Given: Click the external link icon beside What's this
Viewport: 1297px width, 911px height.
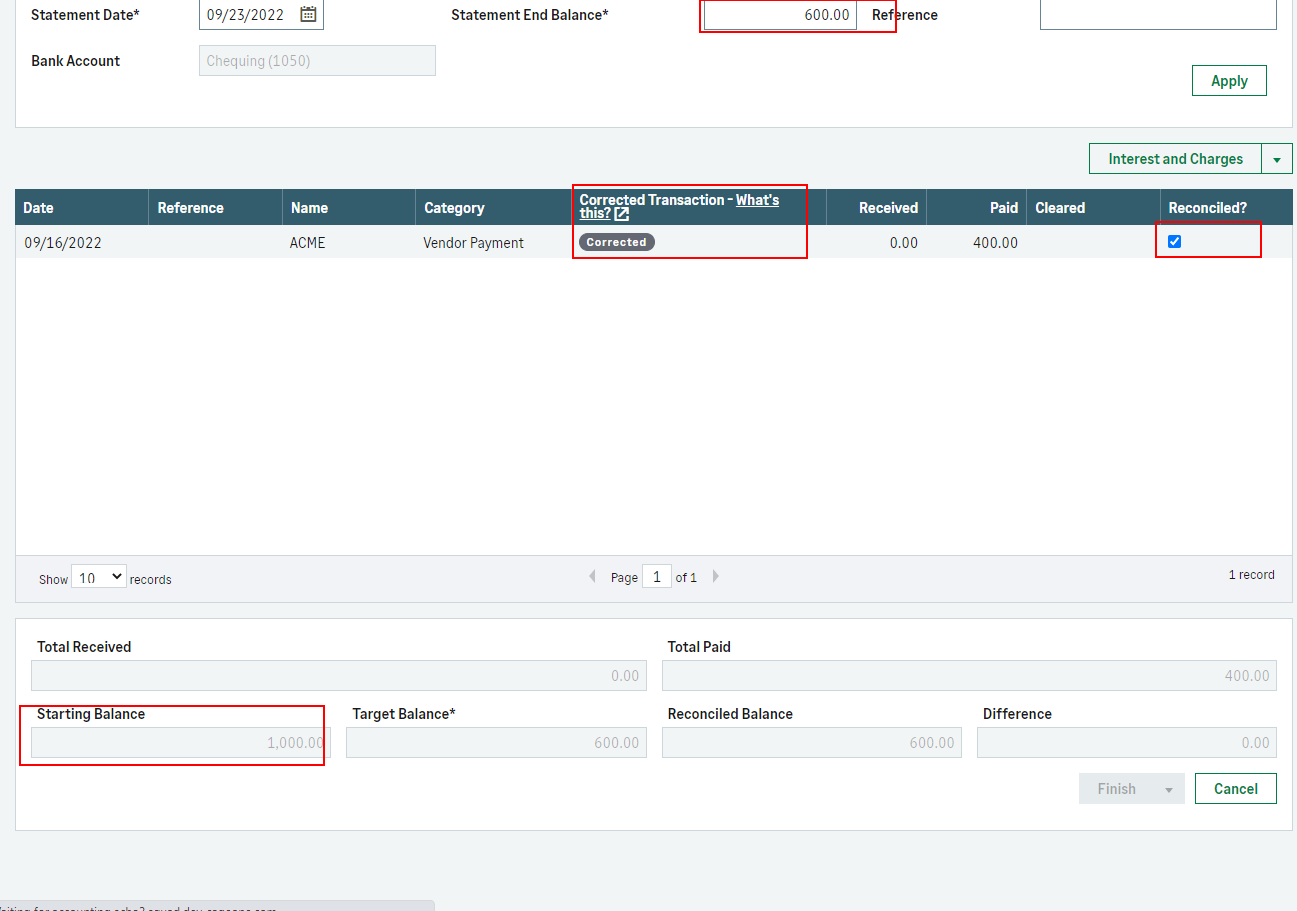Looking at the screenshot, I should (x=622, y=214).
